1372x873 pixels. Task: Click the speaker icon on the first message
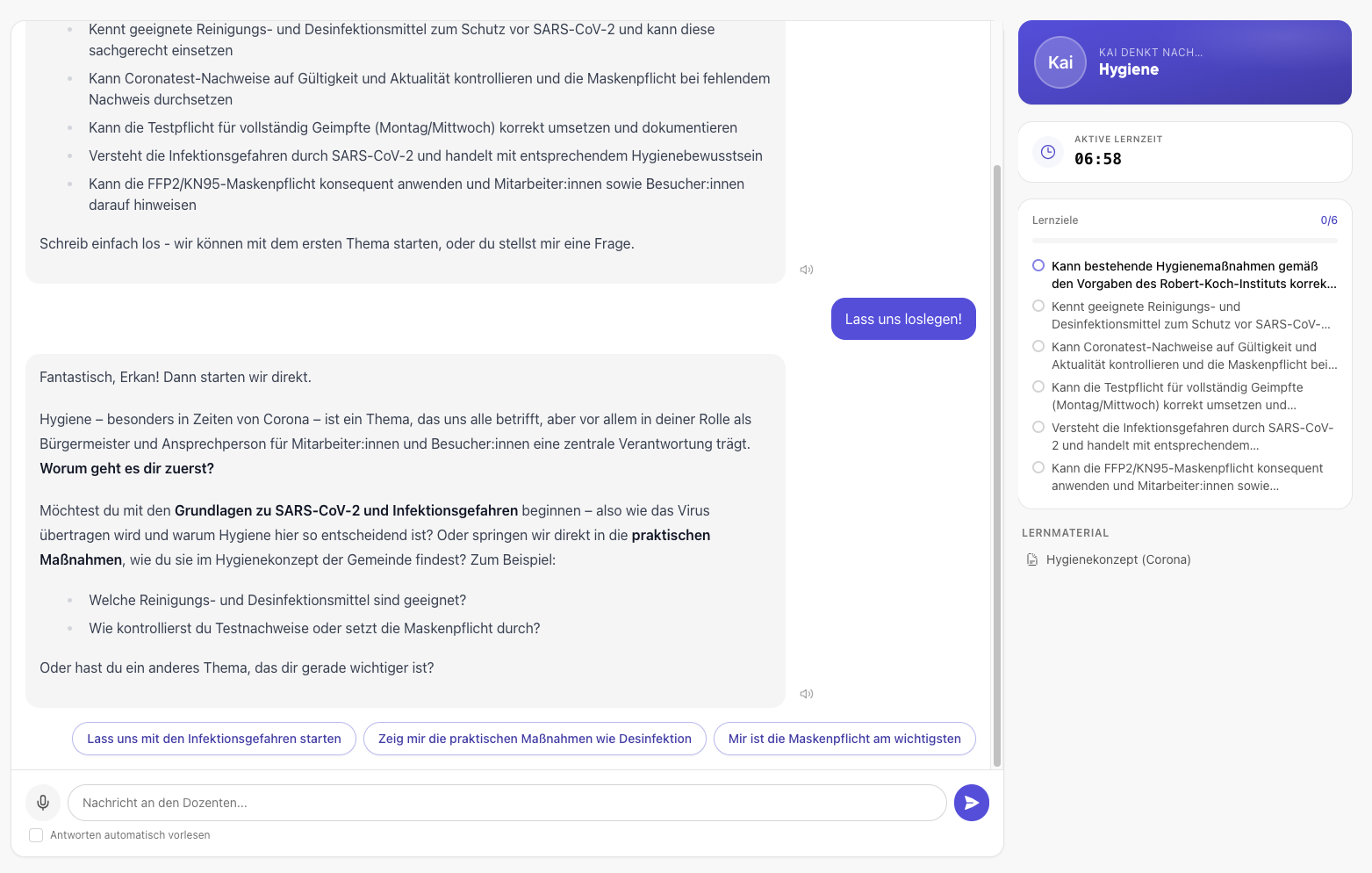click(x=806, y=269)
